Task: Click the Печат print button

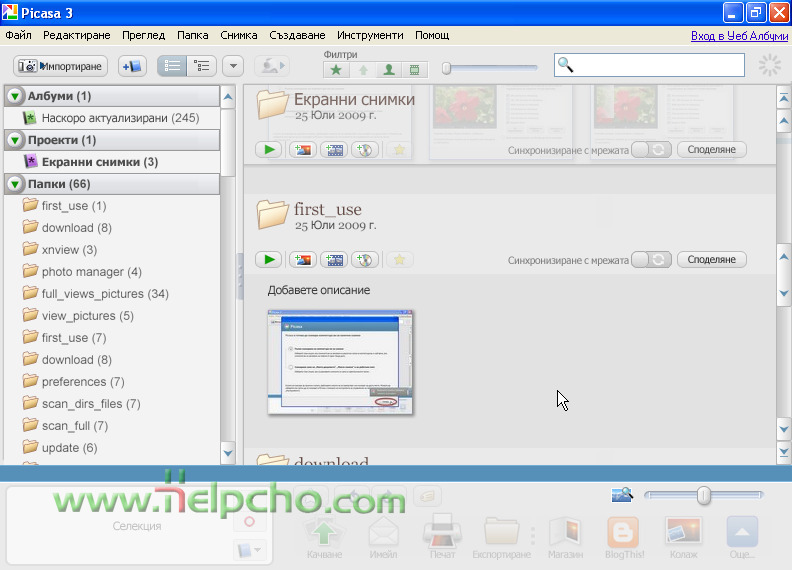Action: pos(442,537)
